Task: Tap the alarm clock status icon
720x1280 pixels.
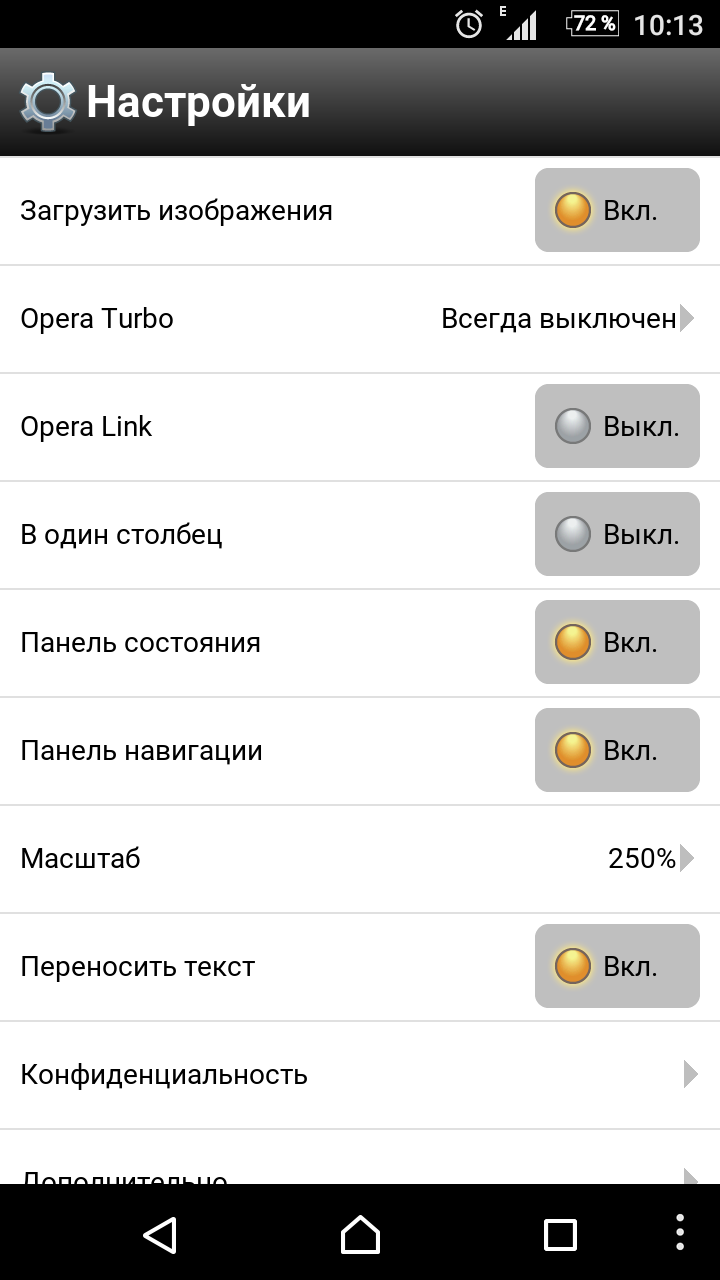Action: (469, 24)
